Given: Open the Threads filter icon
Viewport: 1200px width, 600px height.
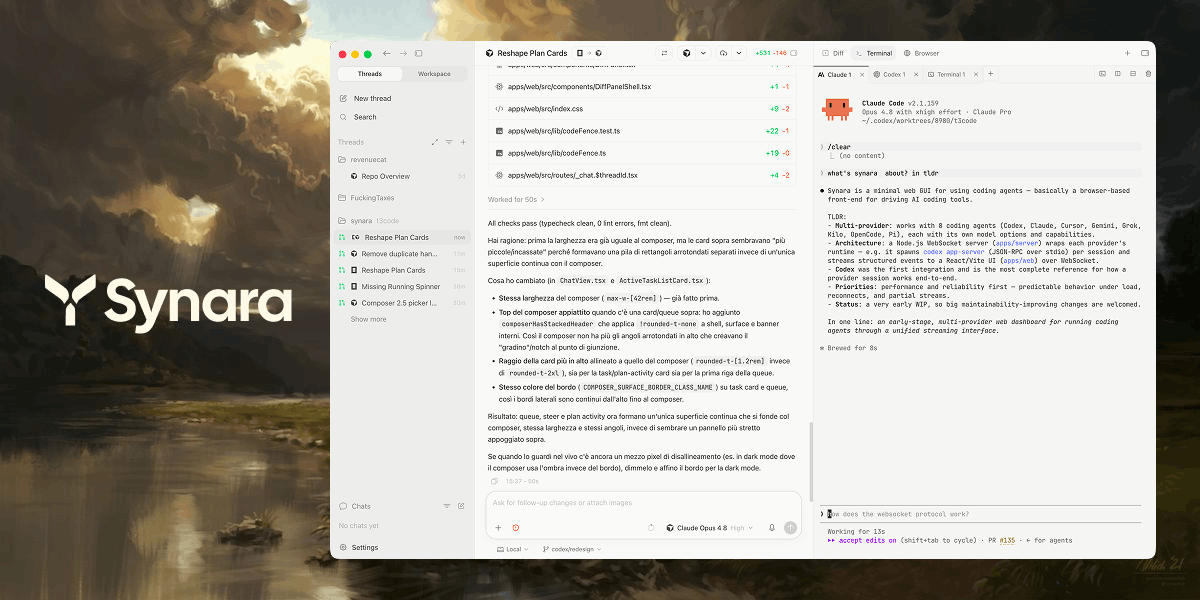Looking at the screenshot, I should (449, 142).
